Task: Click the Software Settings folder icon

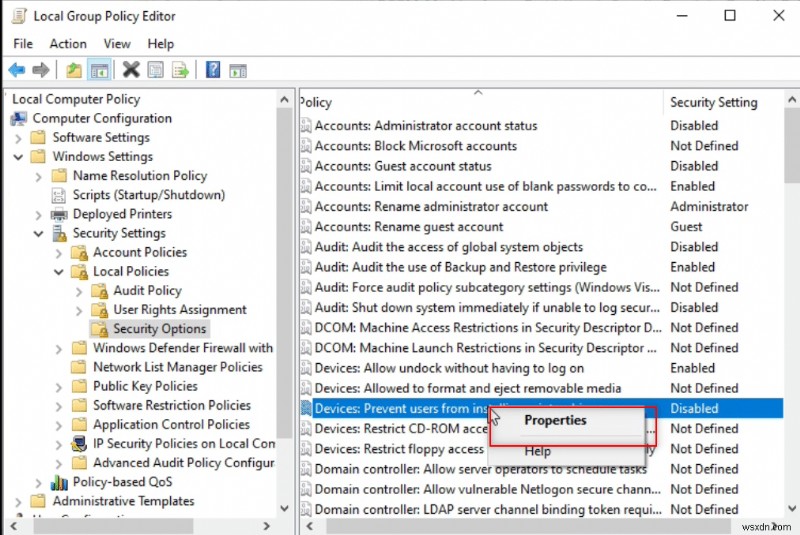Action: 38,138
